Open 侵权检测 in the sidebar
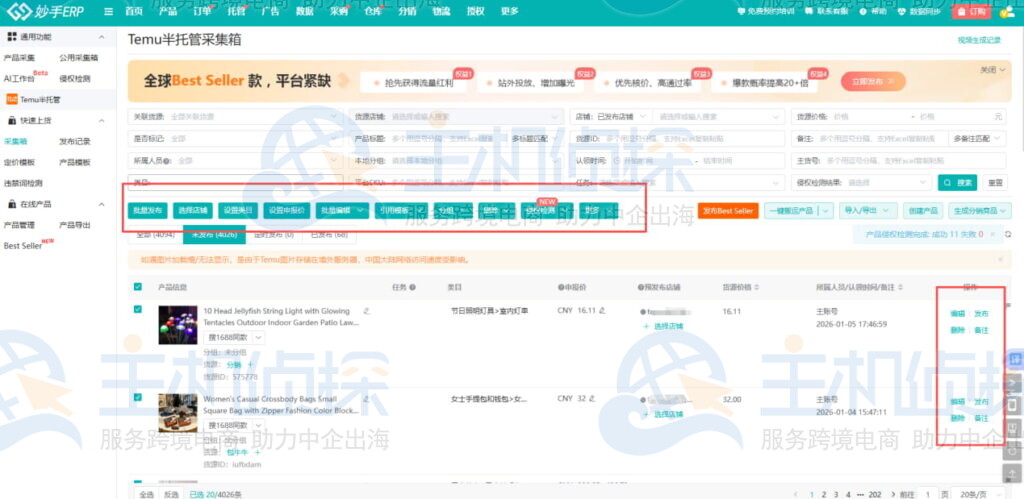Screen dimensions: 1024x499 pos(74,79)
